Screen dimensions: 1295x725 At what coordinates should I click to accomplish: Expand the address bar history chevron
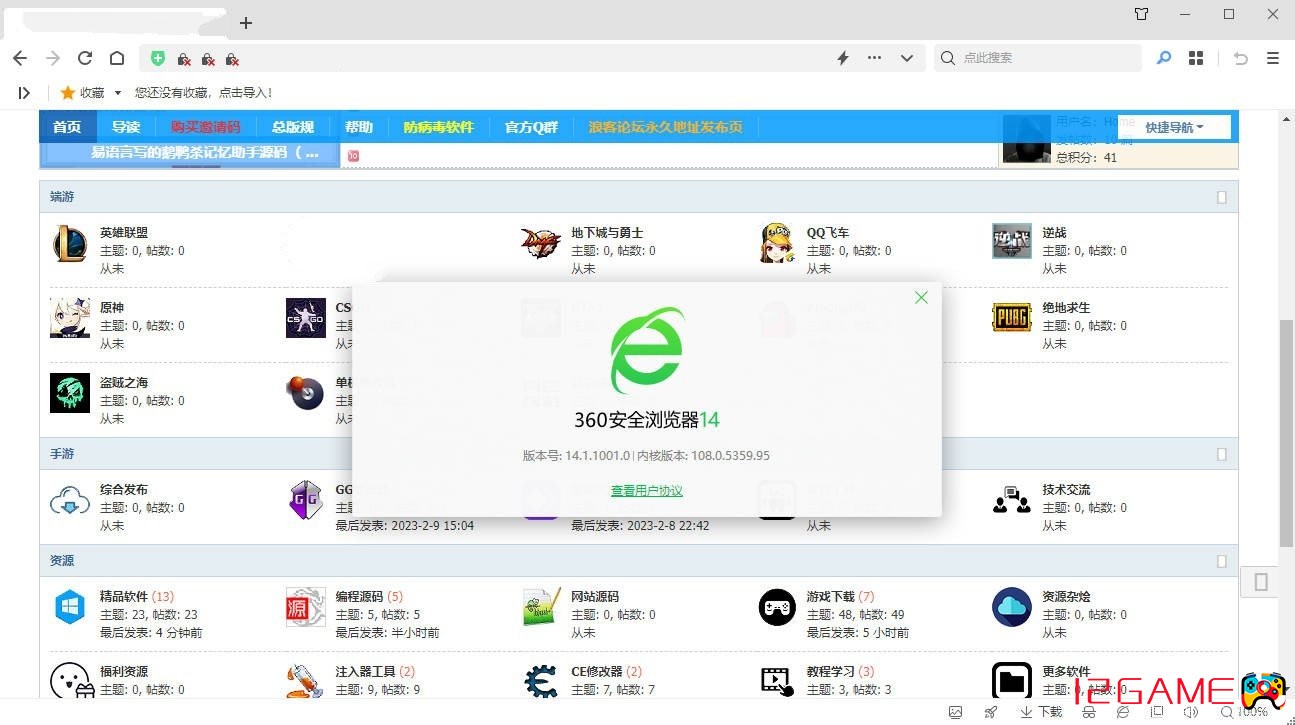click(x=907, y=58)
